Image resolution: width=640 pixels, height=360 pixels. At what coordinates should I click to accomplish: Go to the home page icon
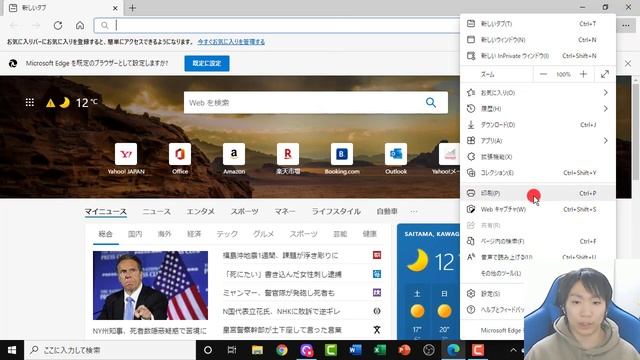(80, 25)
